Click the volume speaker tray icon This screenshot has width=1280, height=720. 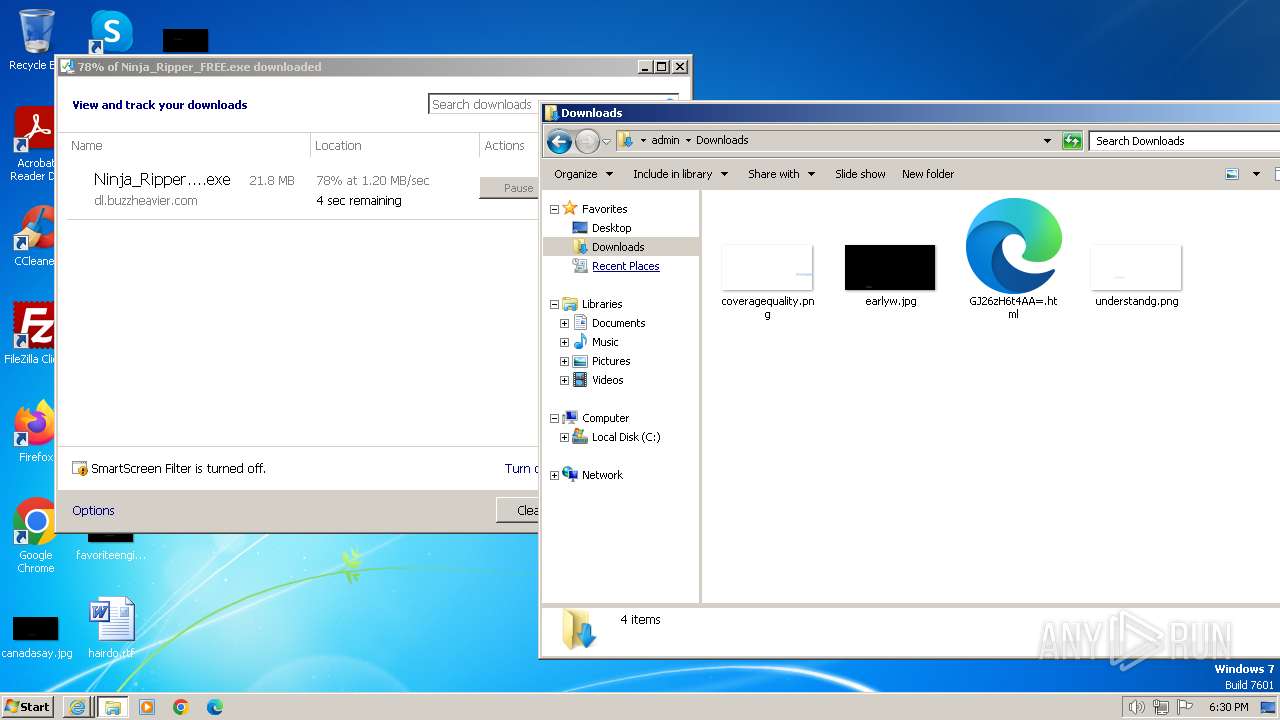1136,707
